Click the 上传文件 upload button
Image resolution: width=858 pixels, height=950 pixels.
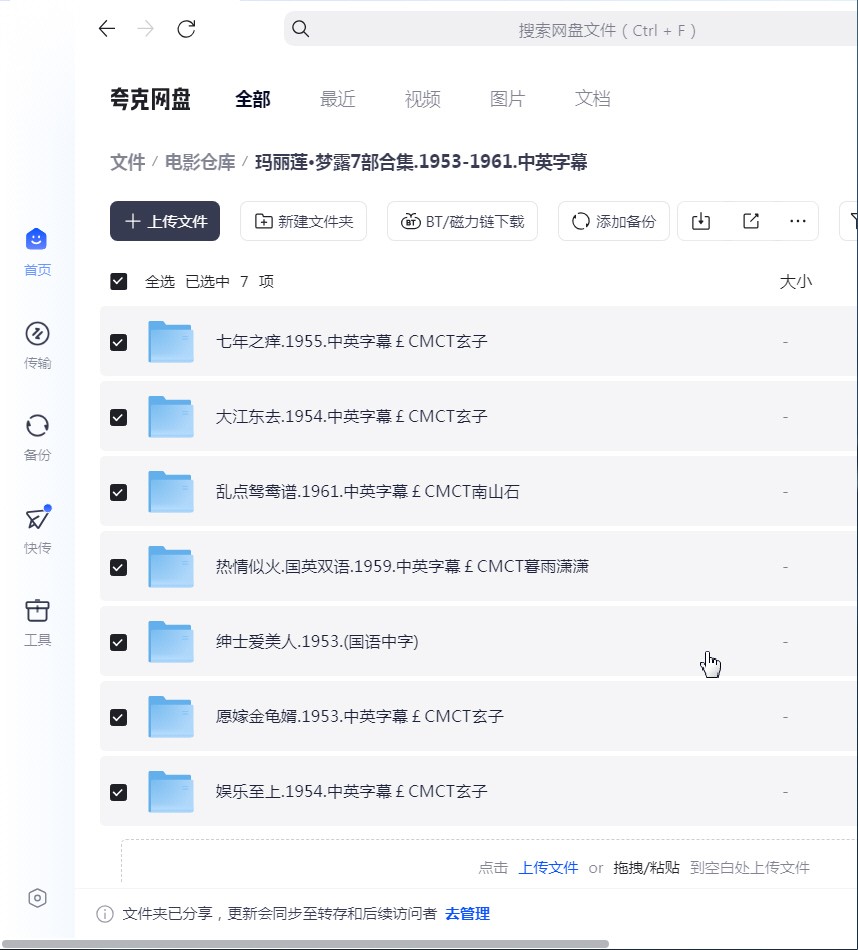[x=165, y=221]
